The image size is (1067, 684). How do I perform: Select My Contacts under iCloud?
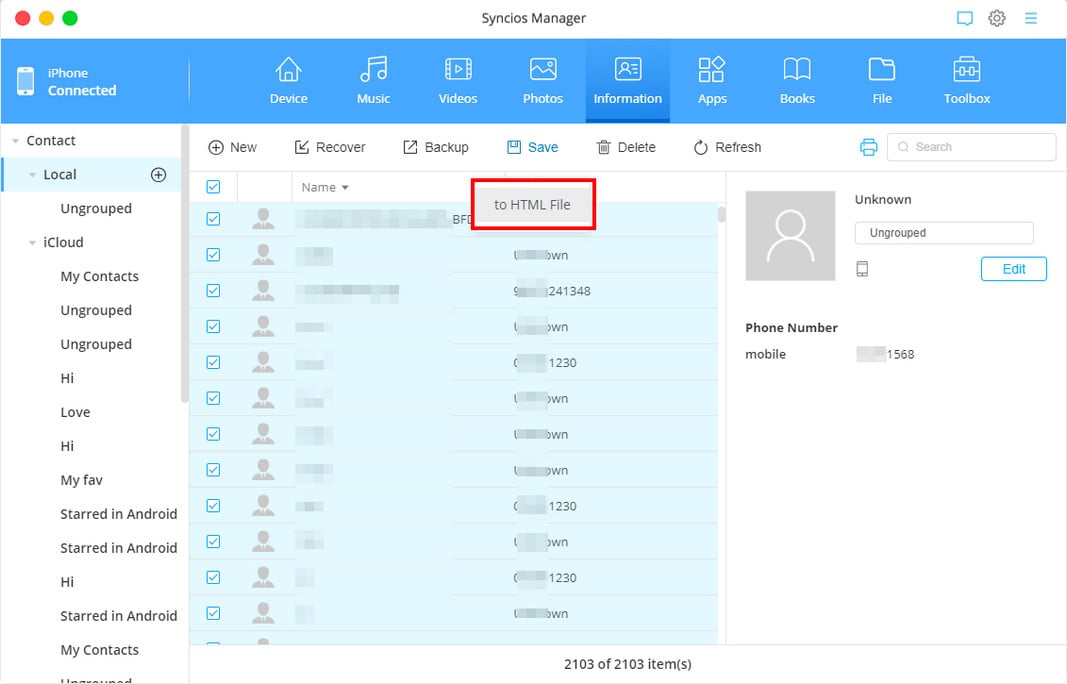pyautogui.click(x=99, y=276)
